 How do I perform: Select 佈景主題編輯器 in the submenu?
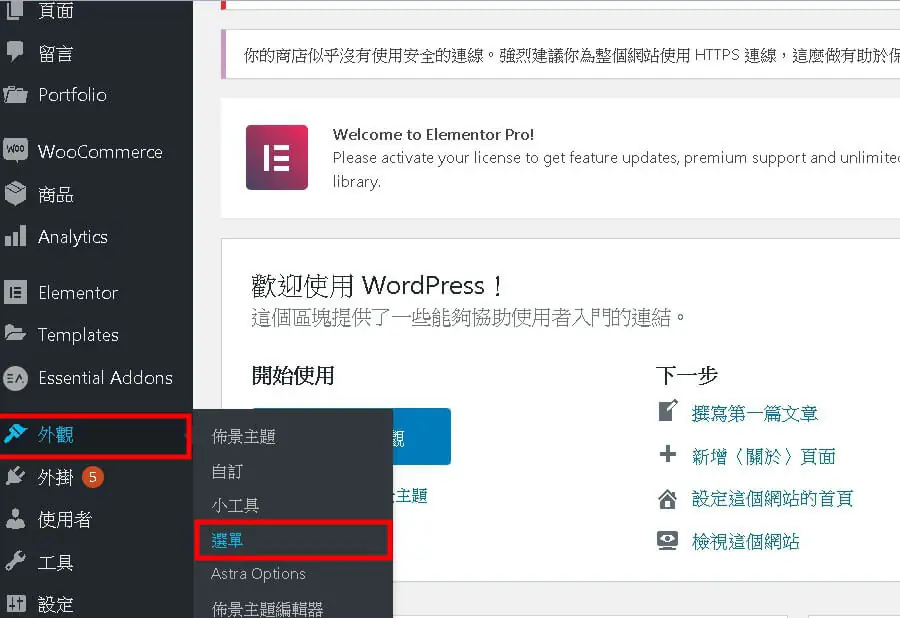point(293,607)
